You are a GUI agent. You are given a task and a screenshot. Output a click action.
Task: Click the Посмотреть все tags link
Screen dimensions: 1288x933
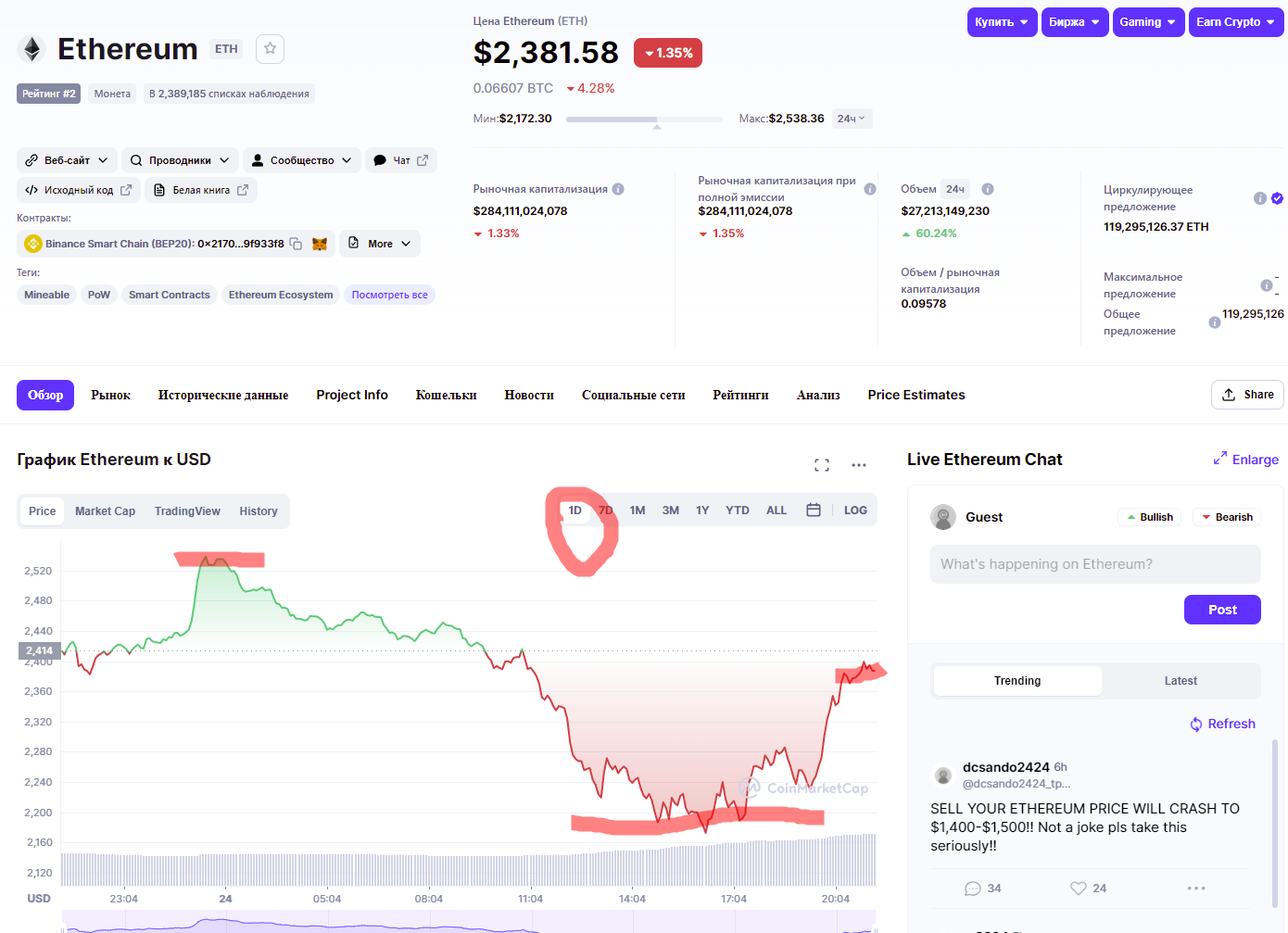click(389, 295)
